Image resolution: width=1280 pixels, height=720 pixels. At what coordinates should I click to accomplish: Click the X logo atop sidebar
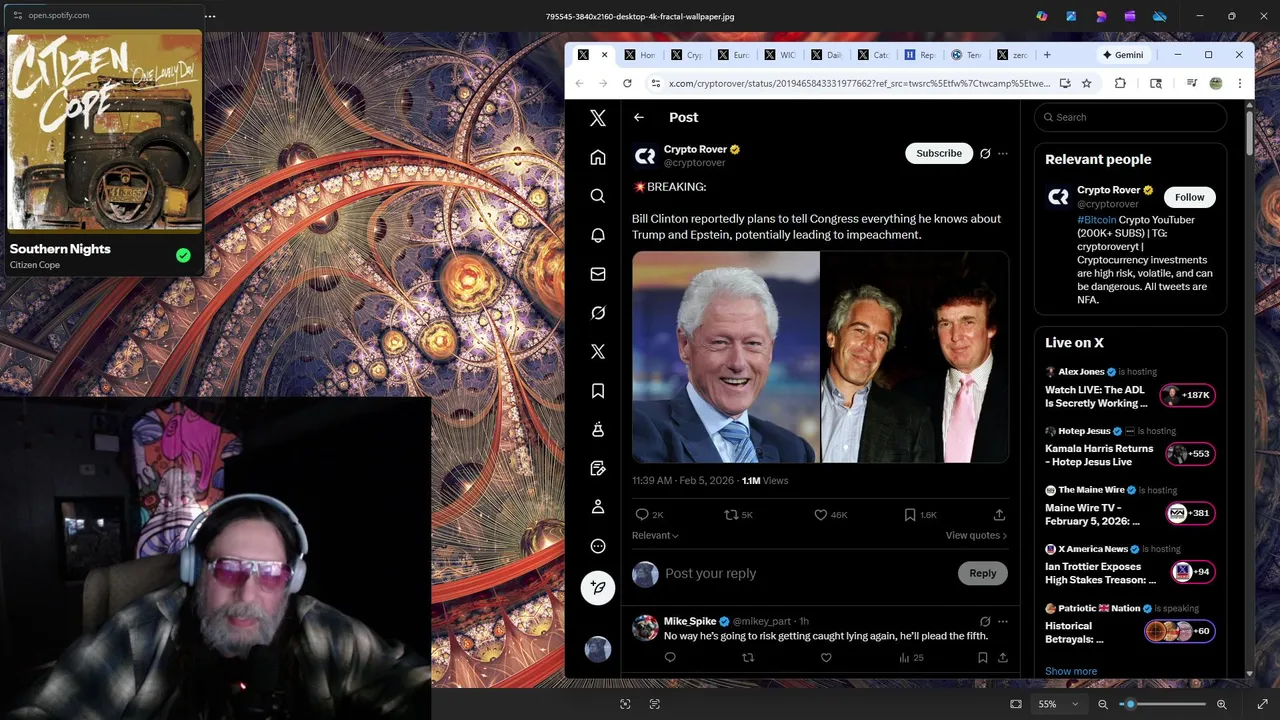point(598,118)
